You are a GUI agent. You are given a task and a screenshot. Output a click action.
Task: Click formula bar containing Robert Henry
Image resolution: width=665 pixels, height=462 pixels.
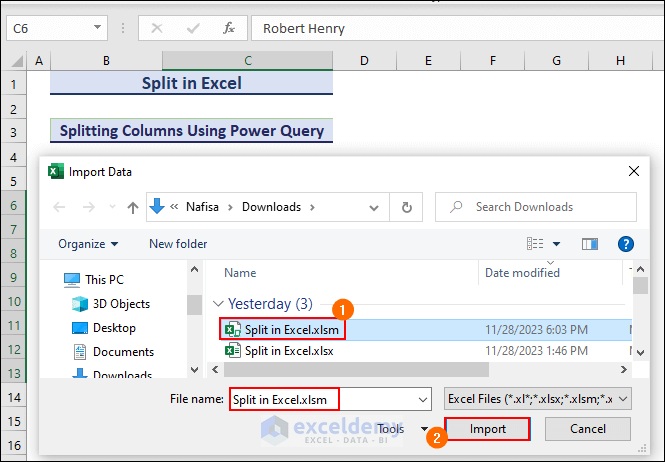point(458,28)
